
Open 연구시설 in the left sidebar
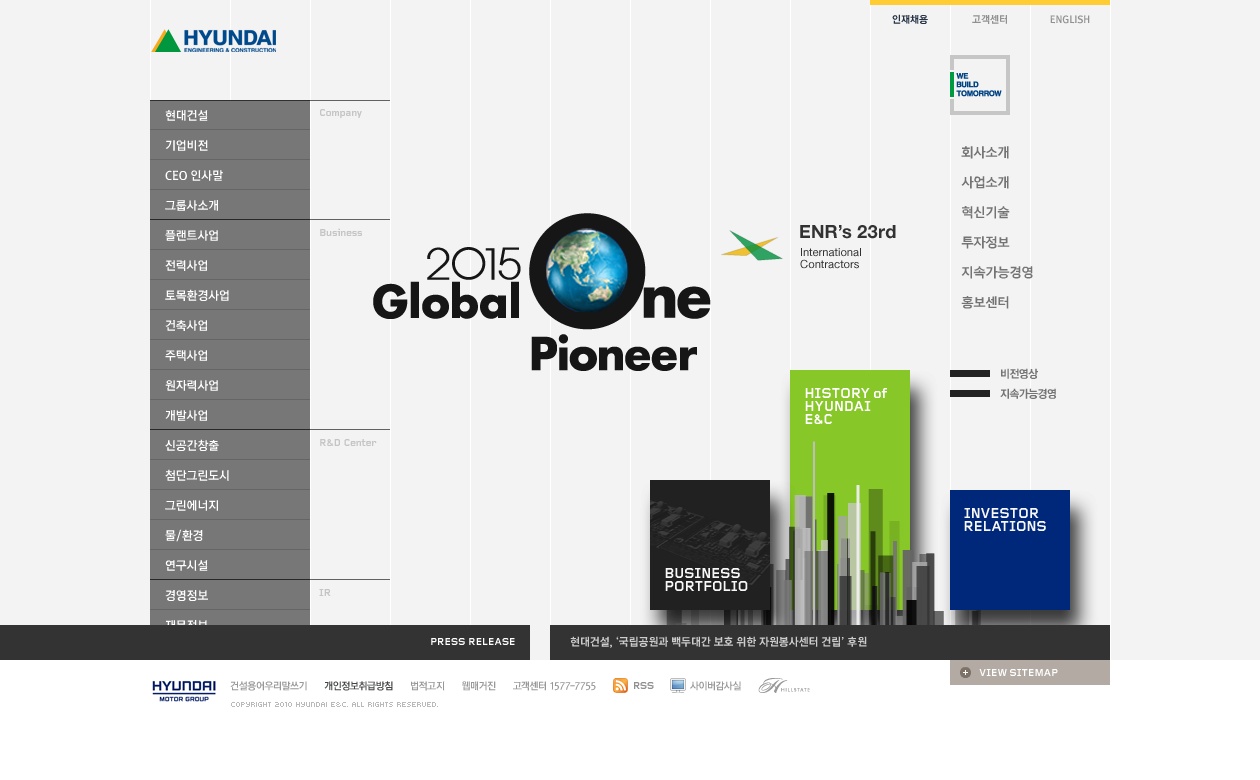point(230,565)
